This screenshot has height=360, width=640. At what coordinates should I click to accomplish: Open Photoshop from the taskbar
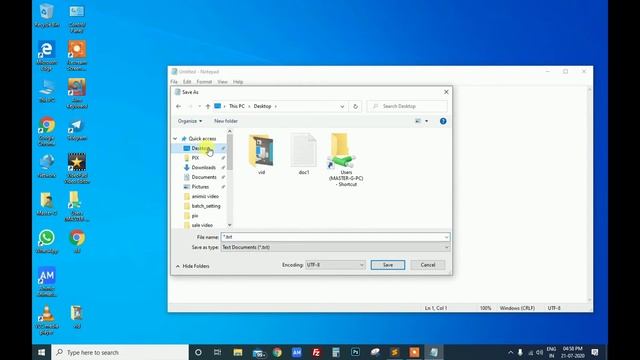[x=356, y=352]
